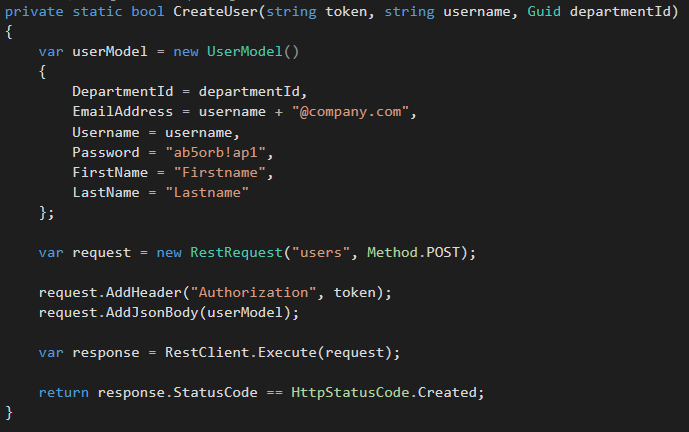Click the AddHeader method call
The height and width of the screenshot is (432, 689).
click(144, 292)
